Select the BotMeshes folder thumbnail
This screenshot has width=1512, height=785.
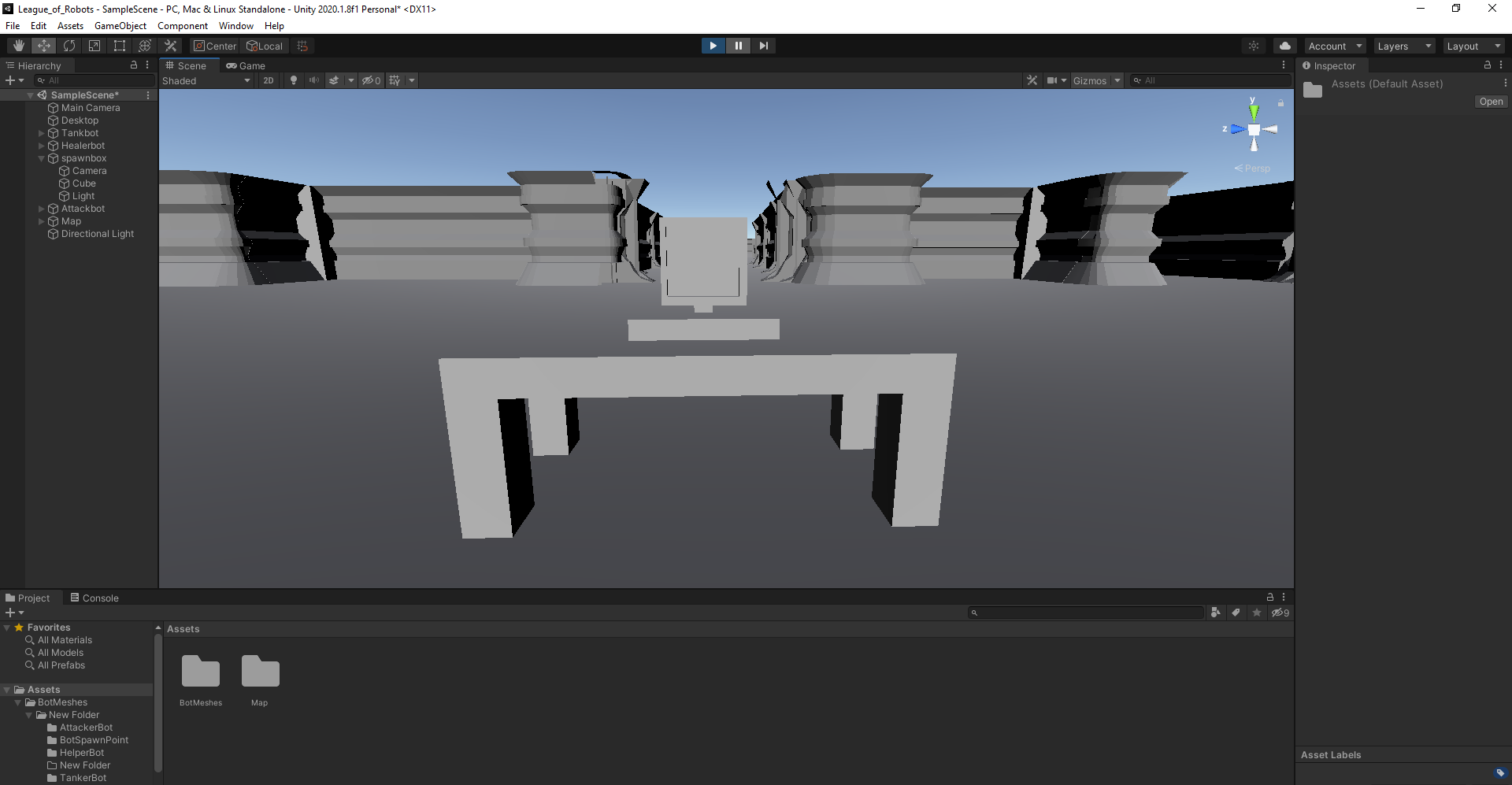[x=201, y=672]
